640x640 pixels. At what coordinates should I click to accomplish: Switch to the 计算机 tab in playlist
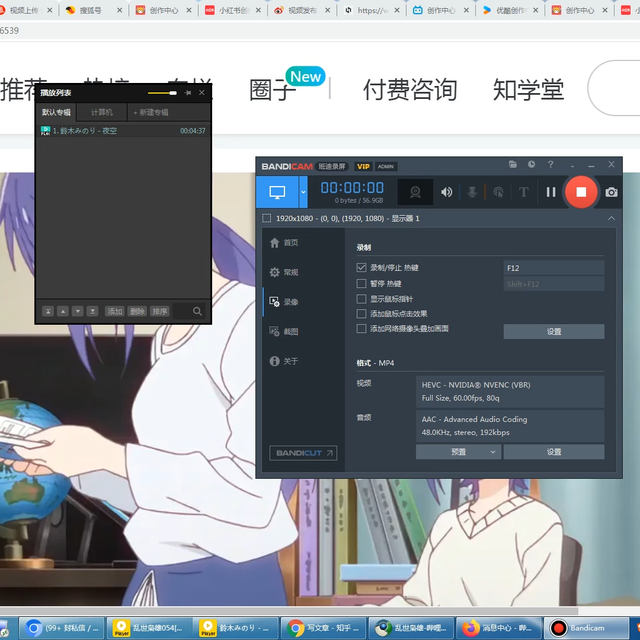click(101, 112)
